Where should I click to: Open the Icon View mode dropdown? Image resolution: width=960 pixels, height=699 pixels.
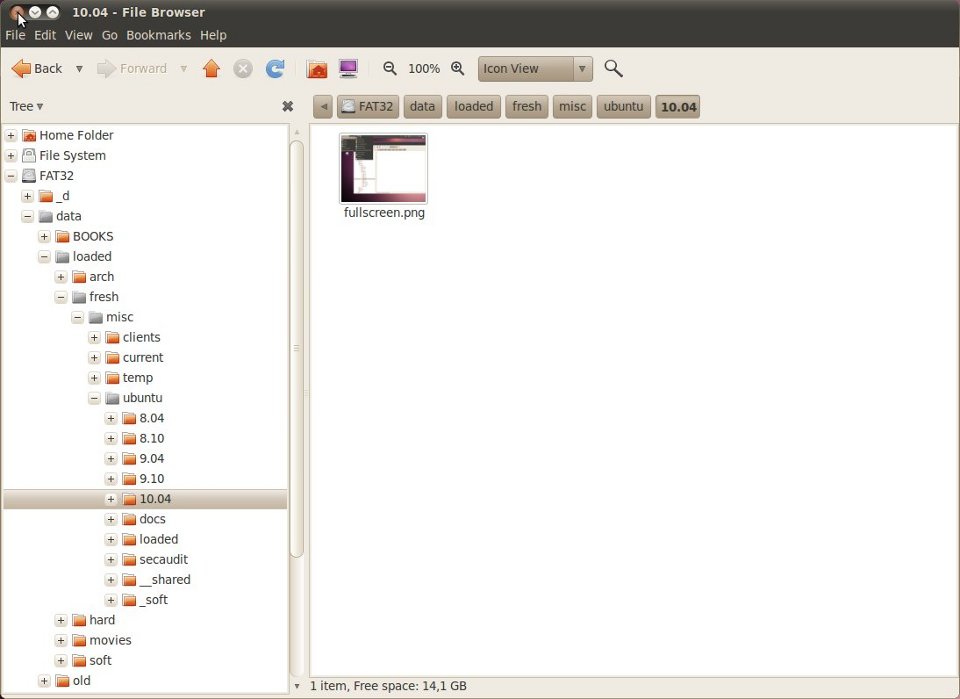point(535,69)
